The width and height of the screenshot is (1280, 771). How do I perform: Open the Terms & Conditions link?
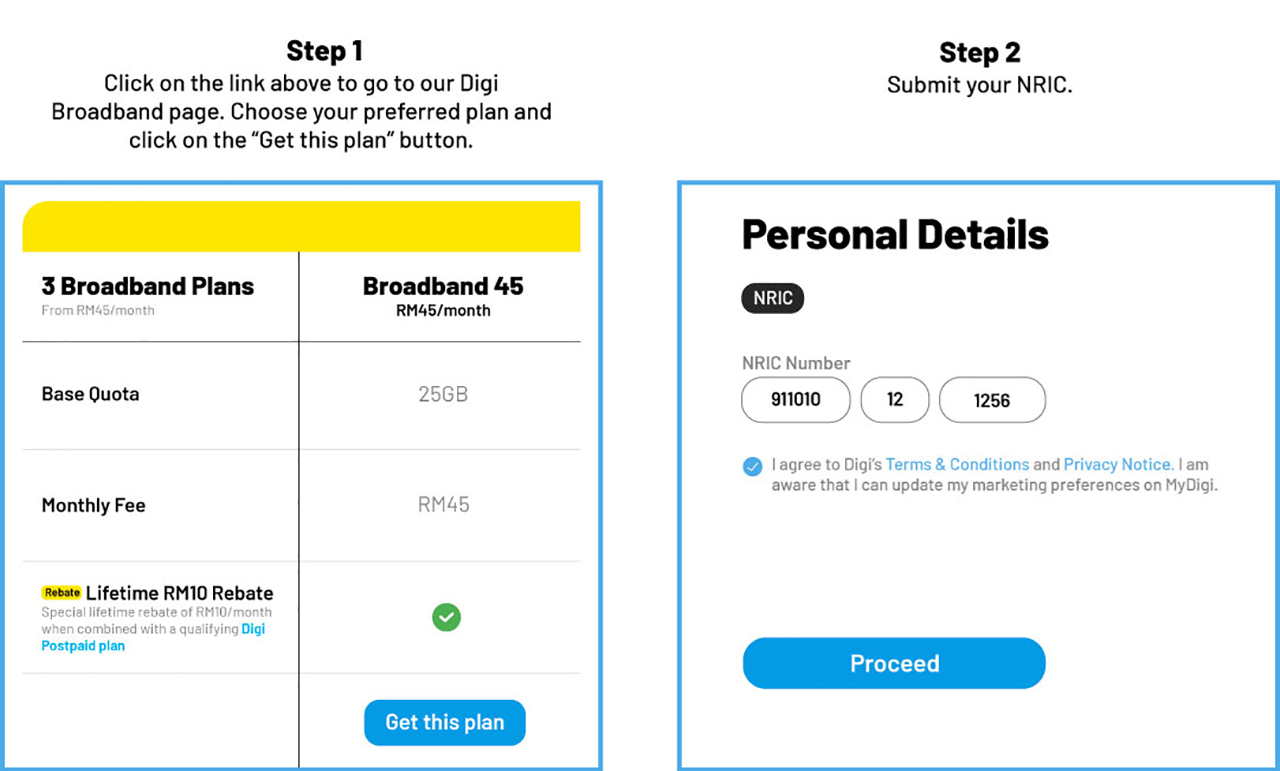pos(957,464)
